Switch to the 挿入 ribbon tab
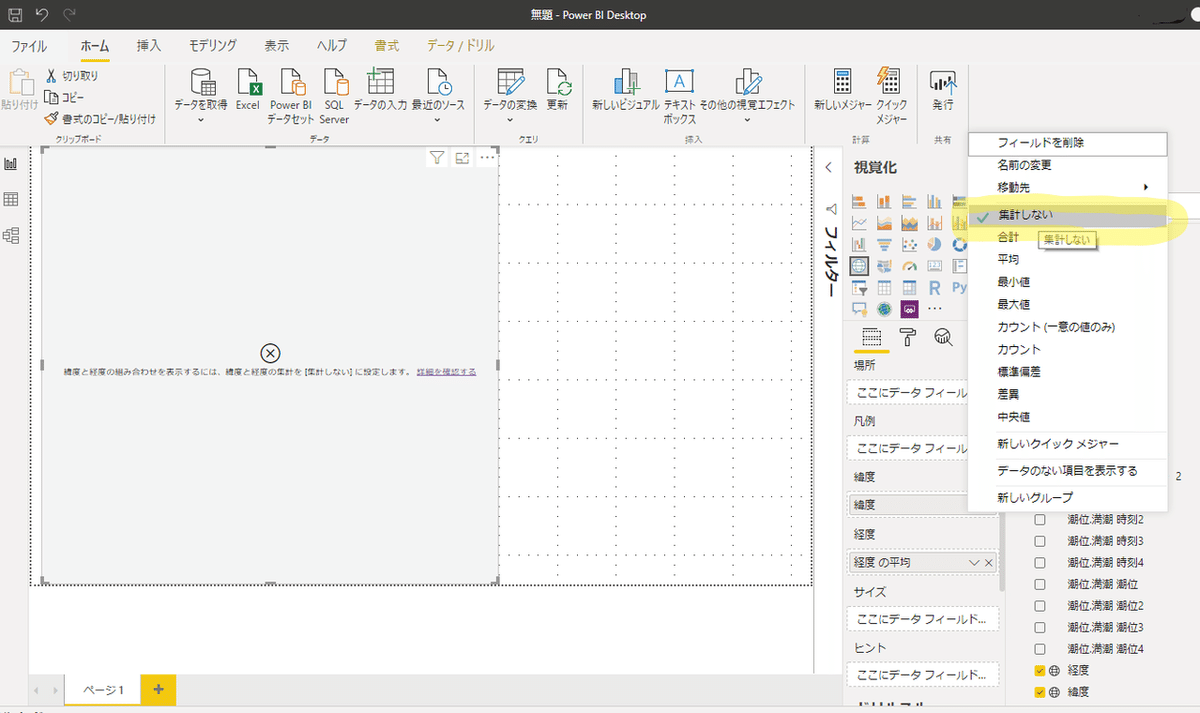1200x713 pixels. 148,45
